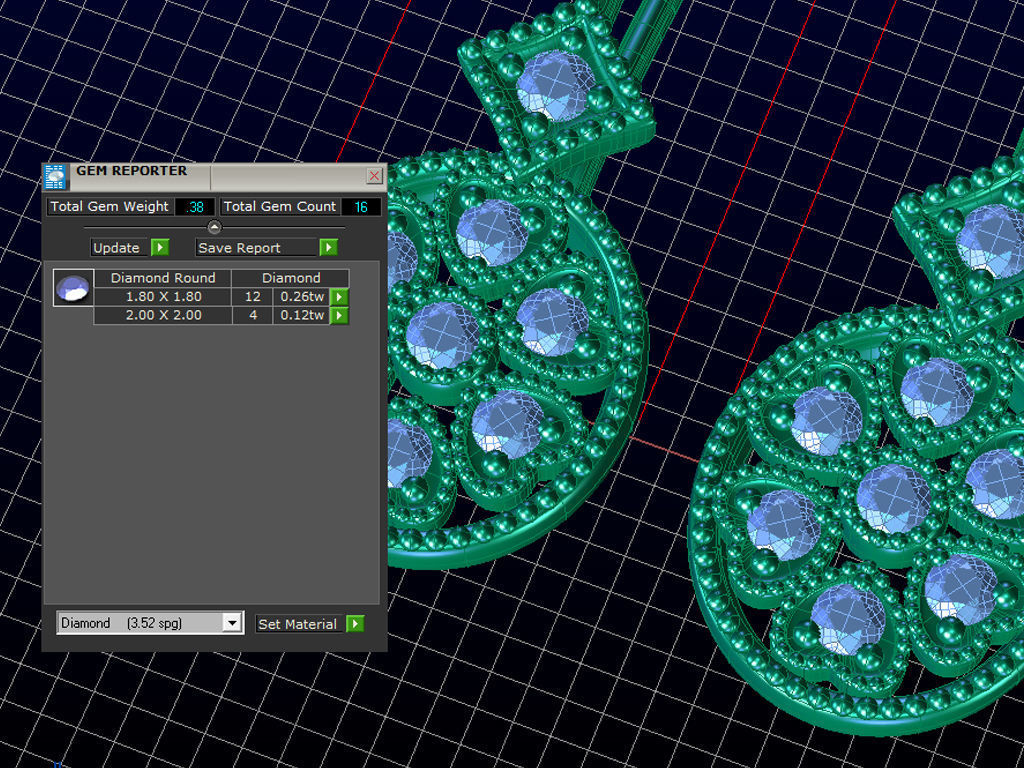The width and height of the screenshot is (1024, 768).
Task: Click the Total Gem Count label
Action: click(280, 207)
